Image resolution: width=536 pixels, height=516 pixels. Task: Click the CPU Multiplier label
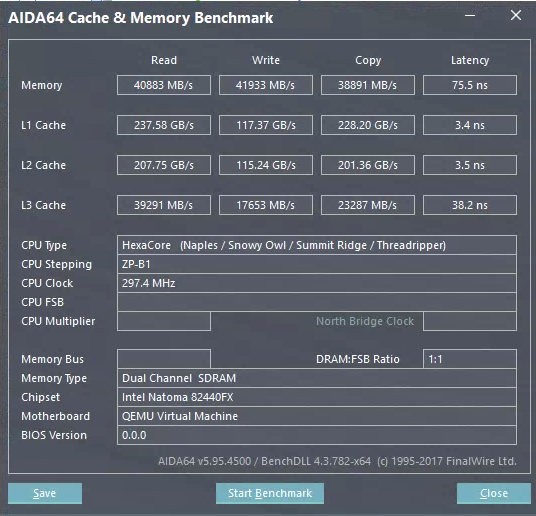click(58, 321)
